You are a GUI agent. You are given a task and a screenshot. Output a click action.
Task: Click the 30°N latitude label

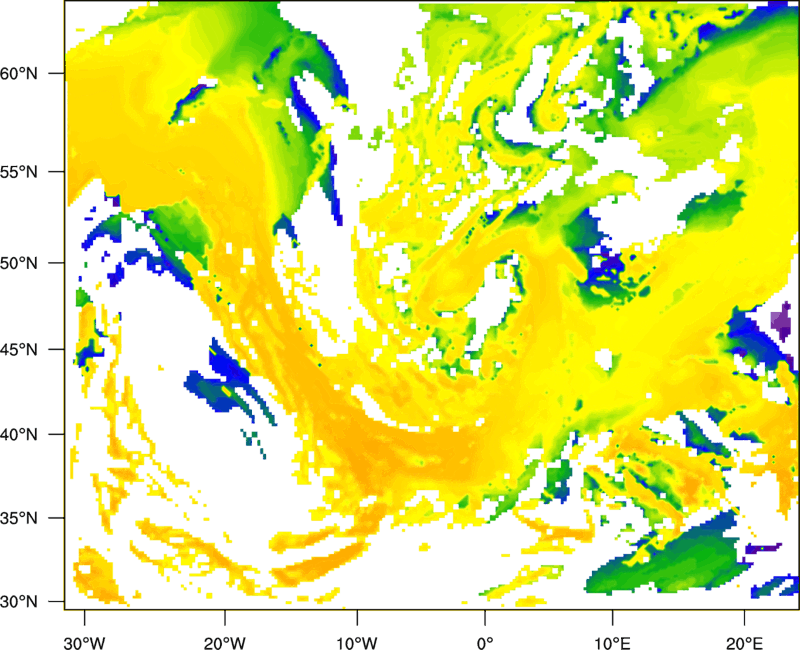click(19, 602)
